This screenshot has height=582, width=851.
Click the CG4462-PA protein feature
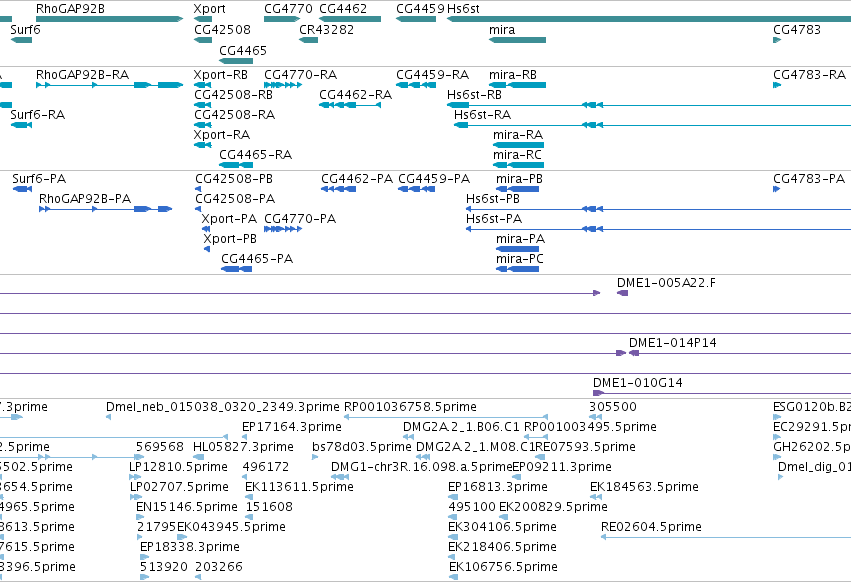pyautogui.click(x=339, y=189)
